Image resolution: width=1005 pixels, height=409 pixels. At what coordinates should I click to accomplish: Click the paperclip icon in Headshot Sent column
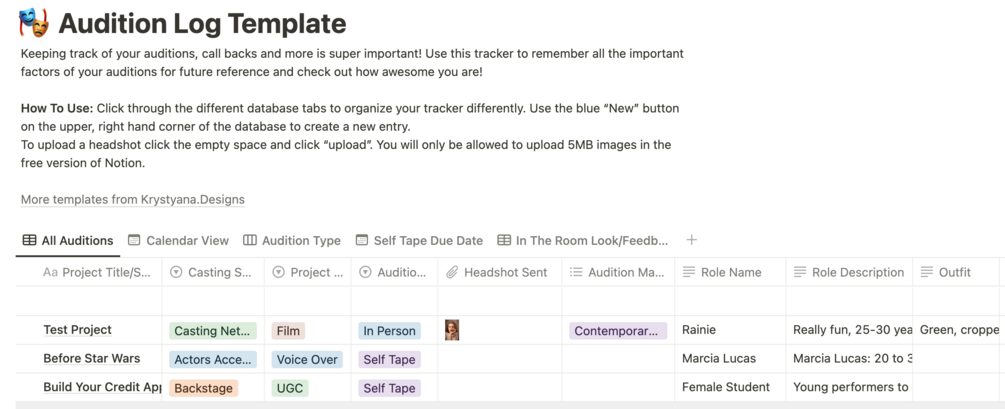pos(452,272)
